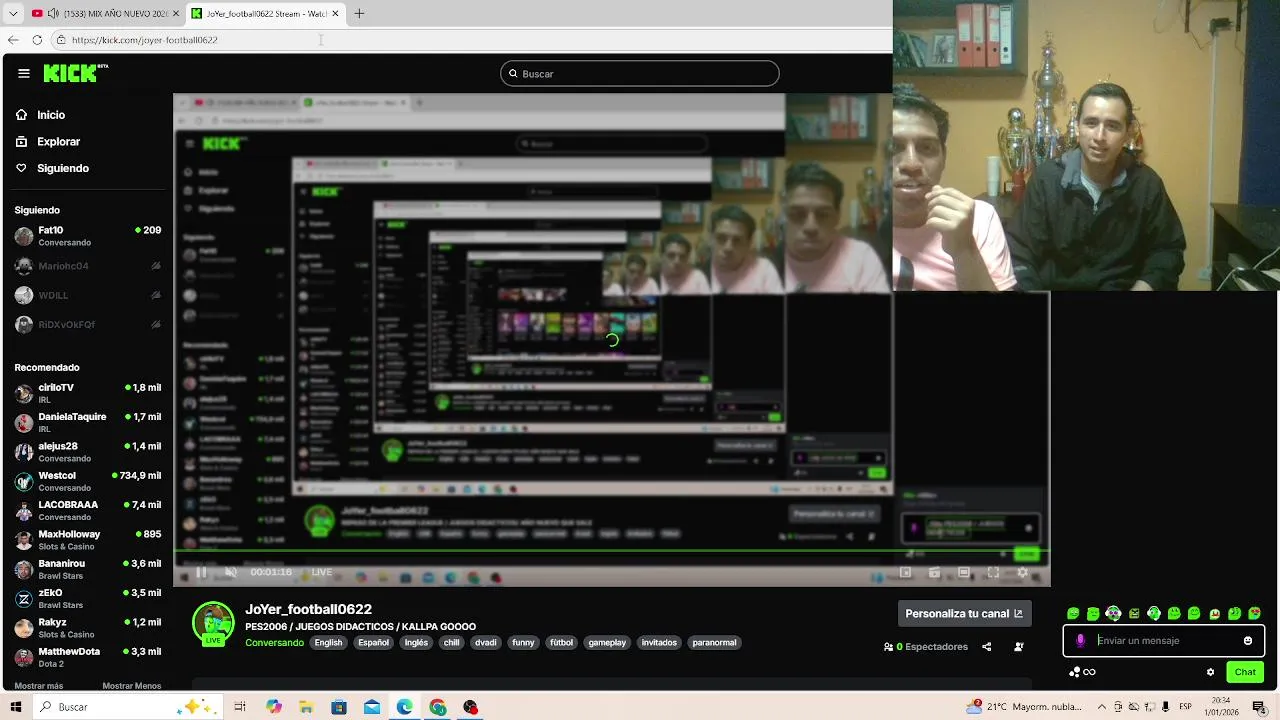The width and height of the screenshot is (1280, 720).
Task: Select the chill tag
Action: (452, 643)
